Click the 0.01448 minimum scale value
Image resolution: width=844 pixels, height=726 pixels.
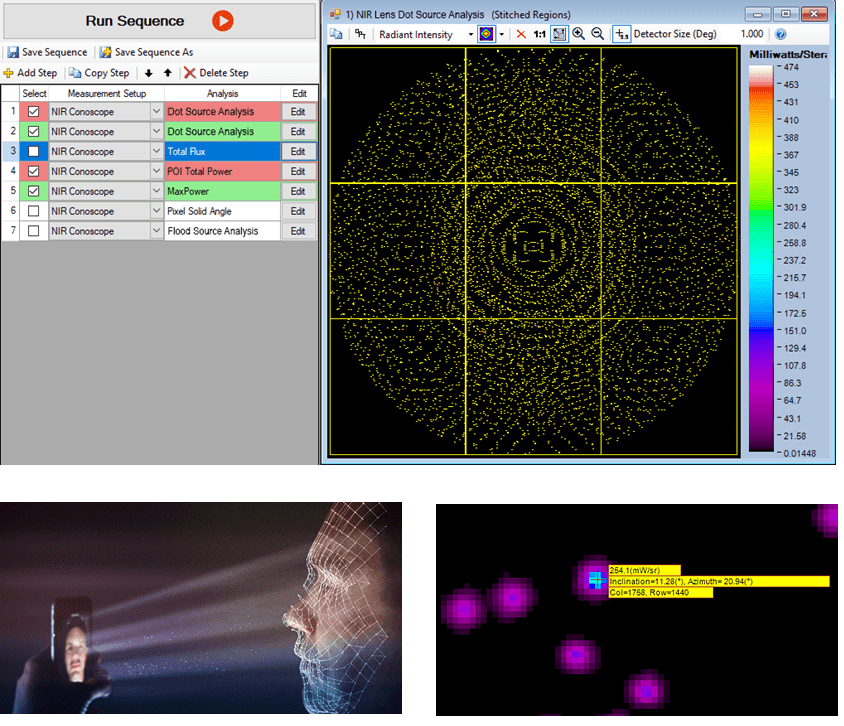799,453
